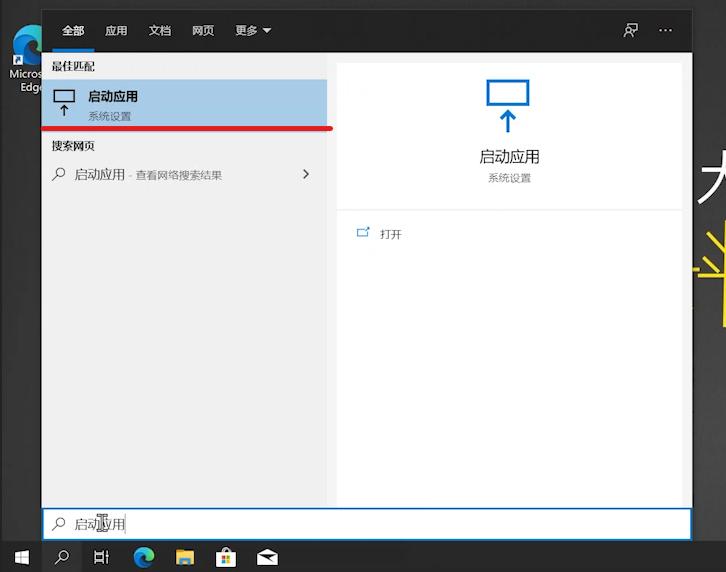The image size is (726, 572).
Task: Open Microsoft Store from the taskbar
Action: (226, 557)
